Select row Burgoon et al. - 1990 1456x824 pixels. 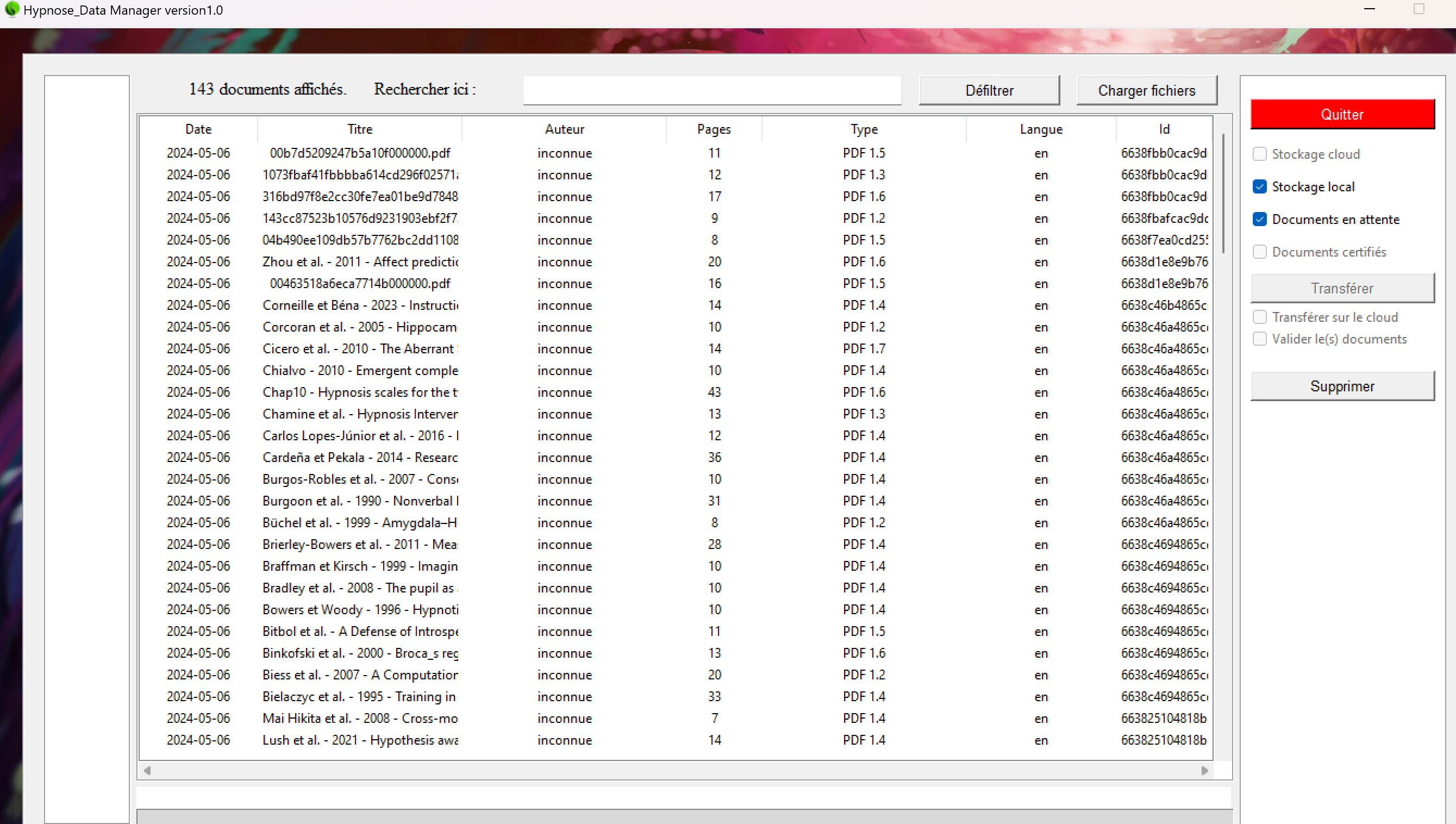tap(676, 501)
